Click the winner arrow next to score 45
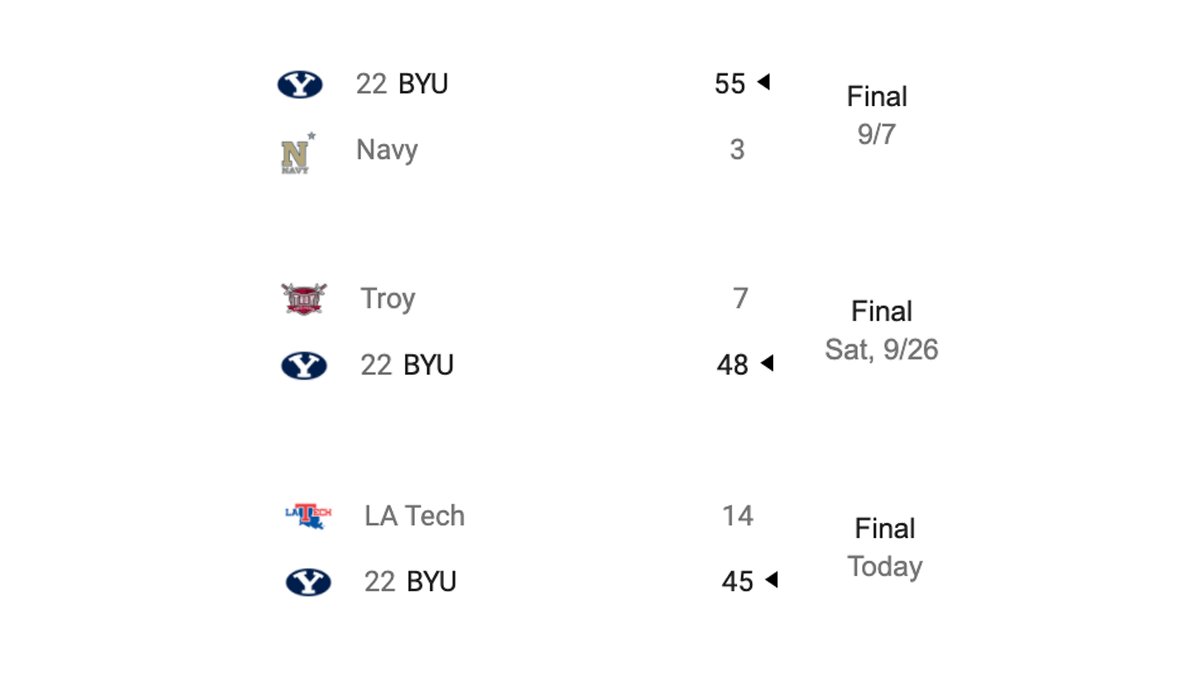The height and width of the screenshot is (675, 1200). [771, 580]
